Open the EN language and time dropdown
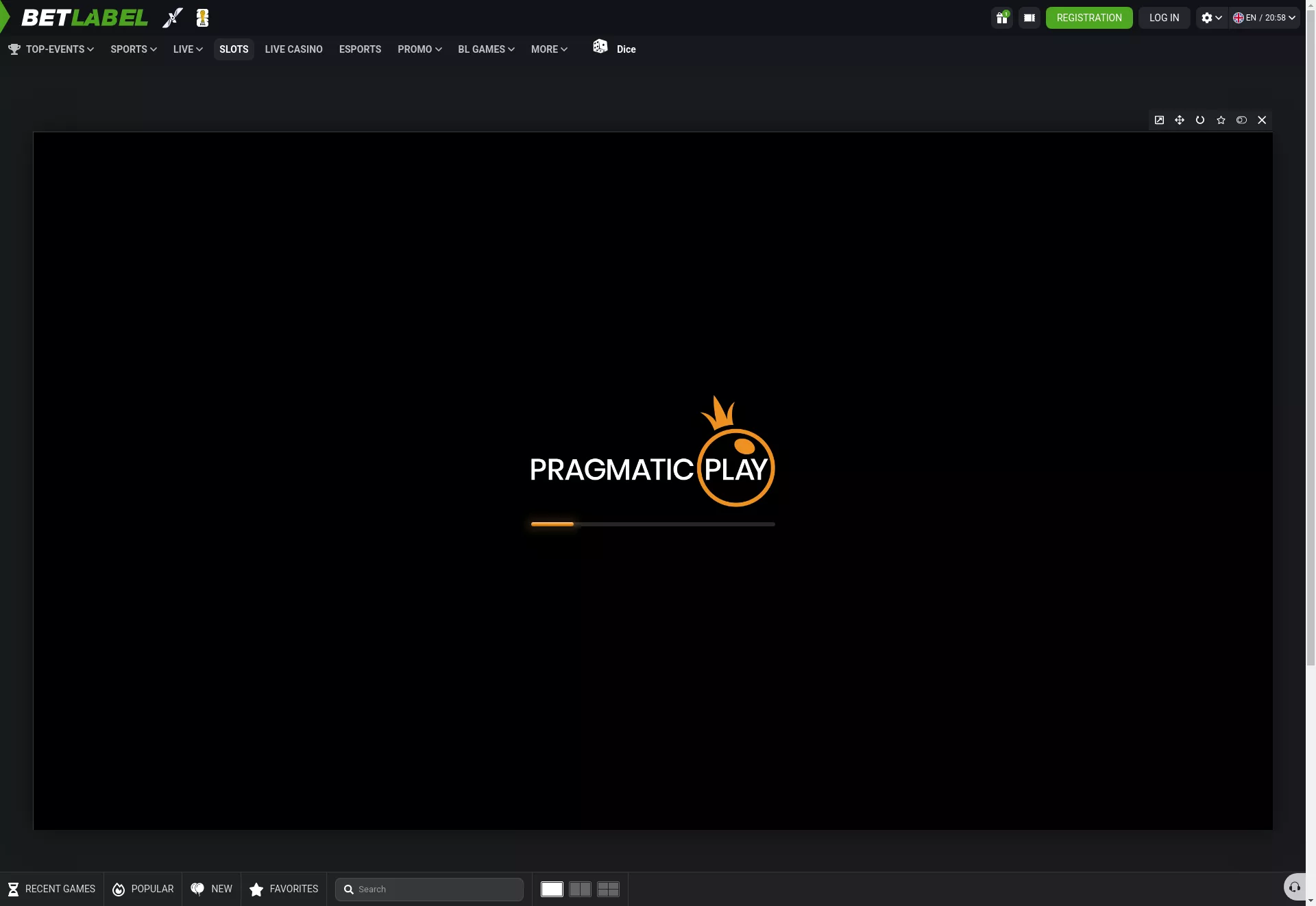 pyautogui.click(x=1264, y=18)
